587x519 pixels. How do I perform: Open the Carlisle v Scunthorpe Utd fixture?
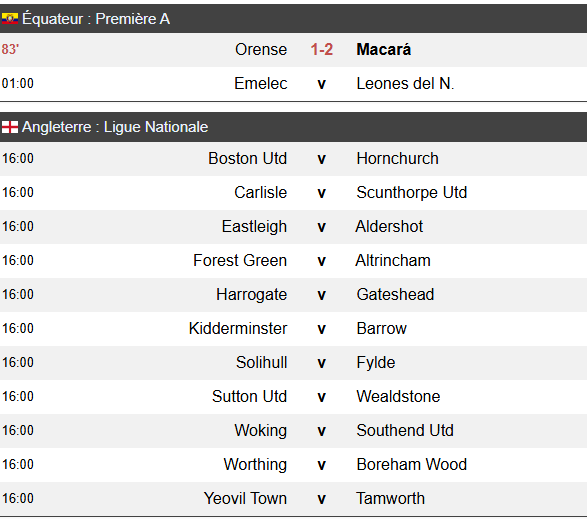pyautogui.click(x=294, y=192)
